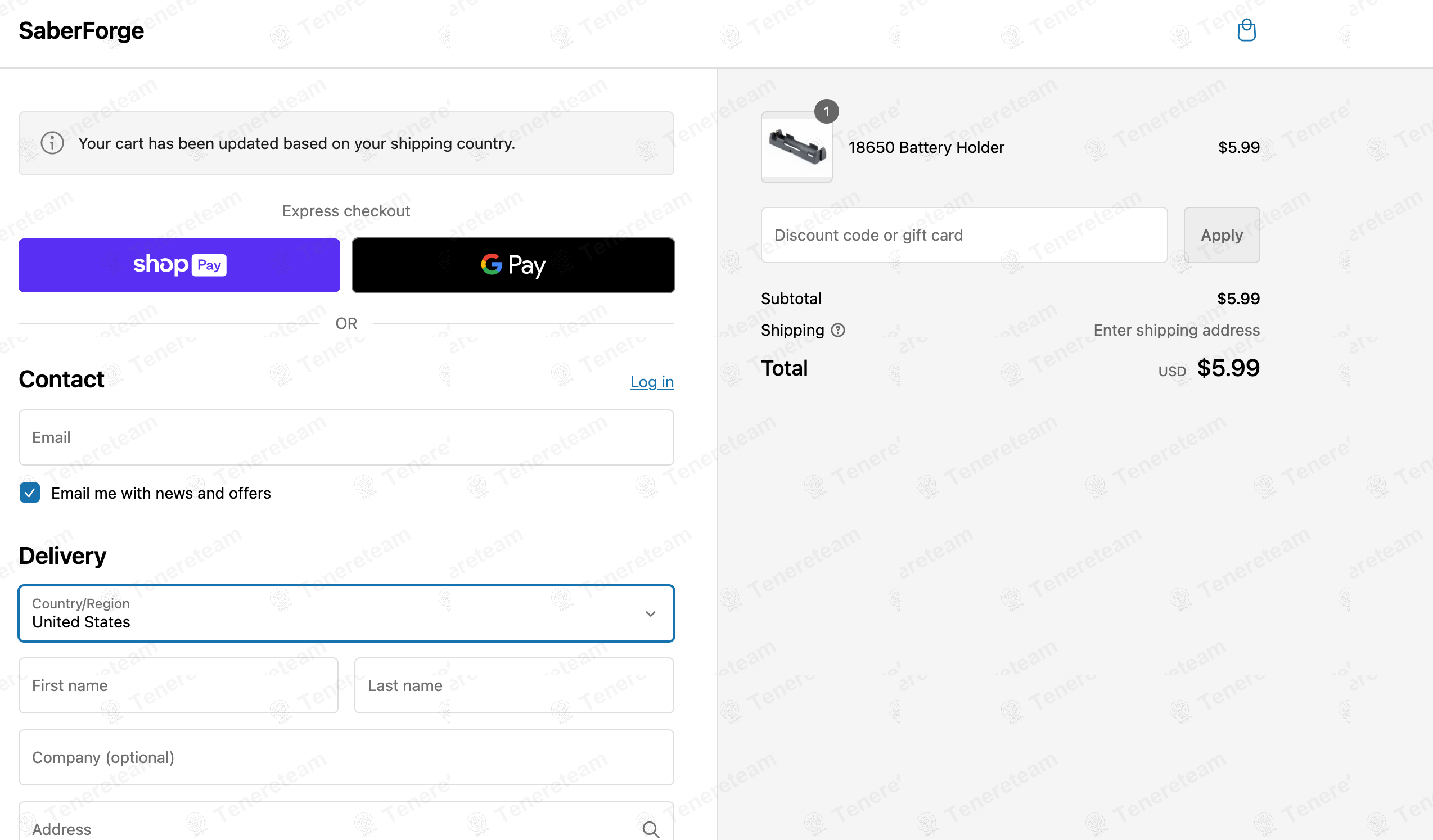
Task: Focus the Company (optional) field
Action: [x=346, y=757]
